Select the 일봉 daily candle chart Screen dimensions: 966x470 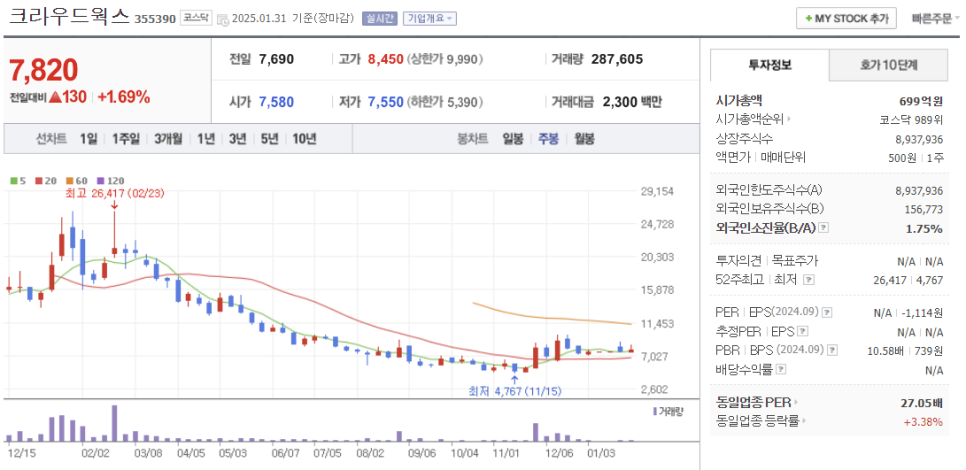[x=513, y=139]
